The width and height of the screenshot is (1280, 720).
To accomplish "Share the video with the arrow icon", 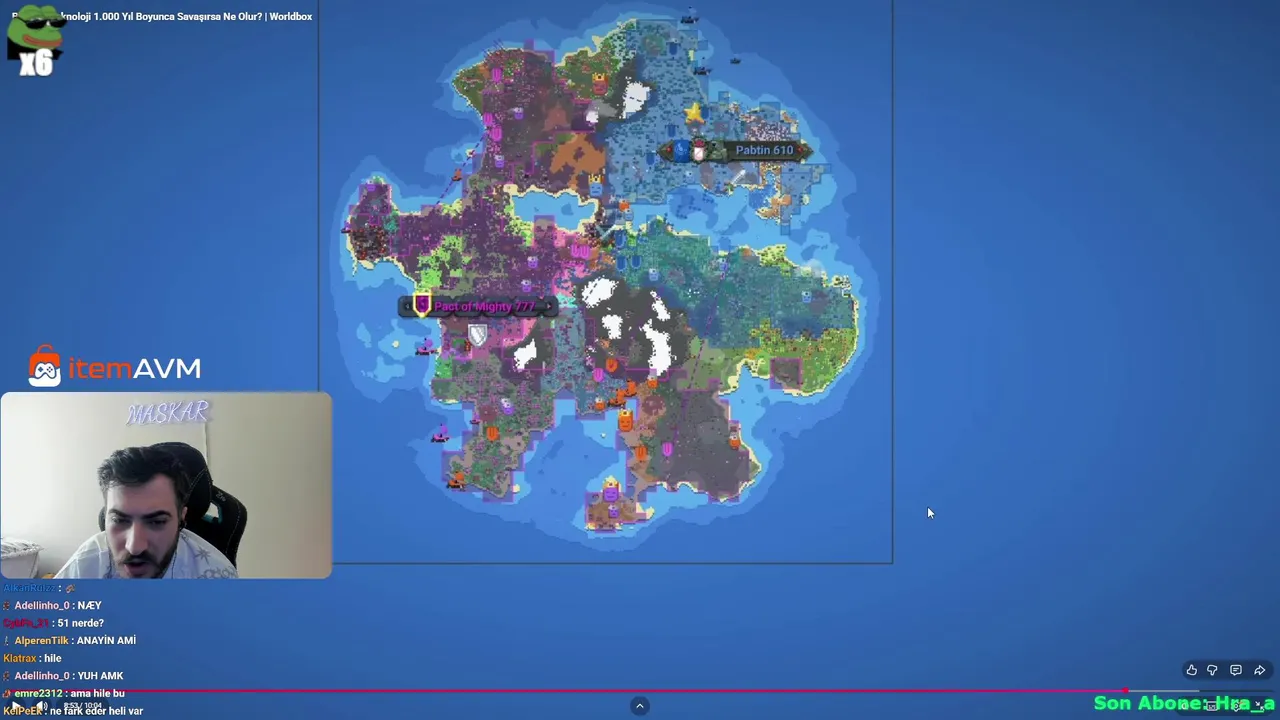I will [x=1260, y=670].
